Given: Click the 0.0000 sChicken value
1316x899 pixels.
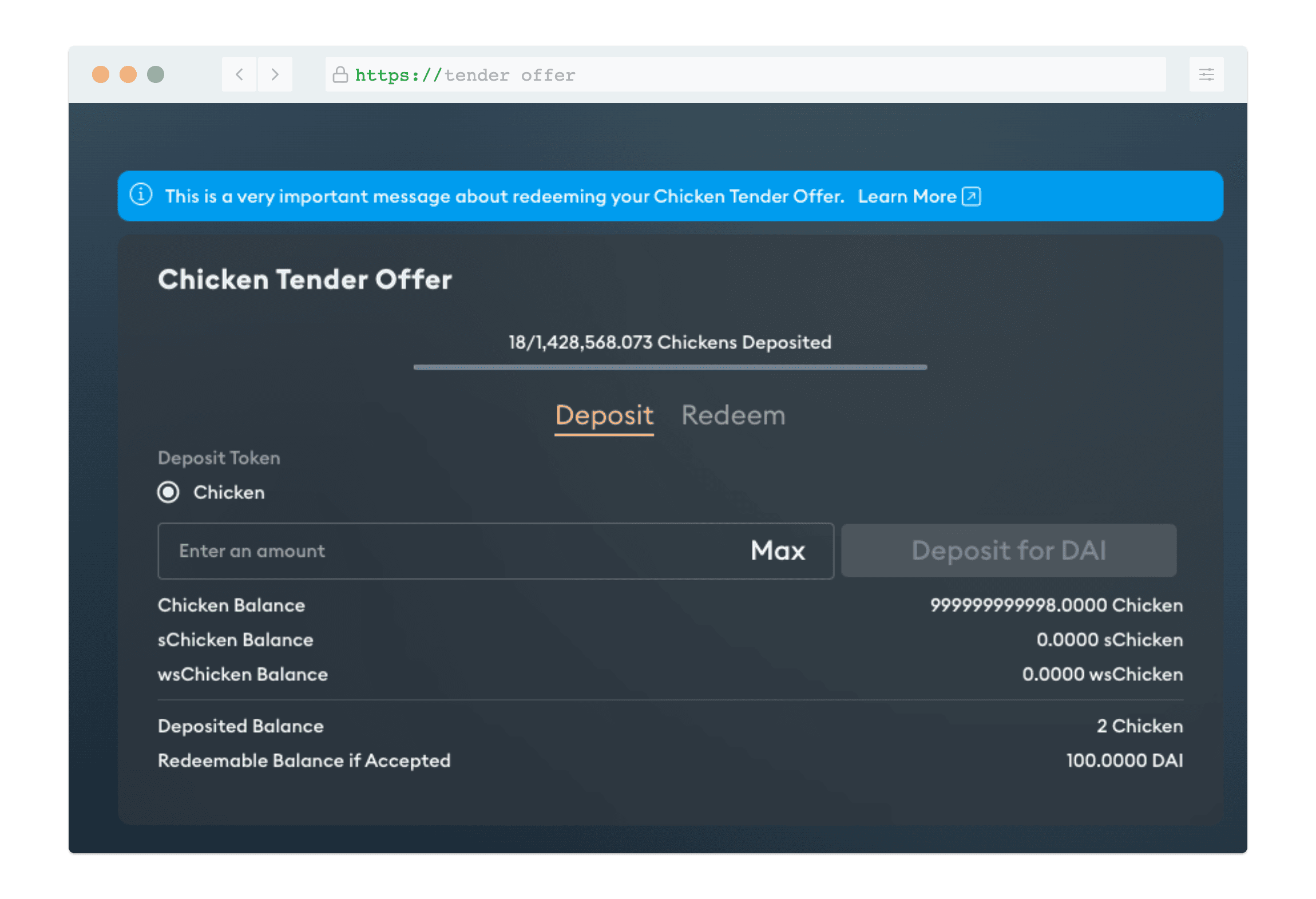Looking at the screenshot, I should coord(1109,640).
